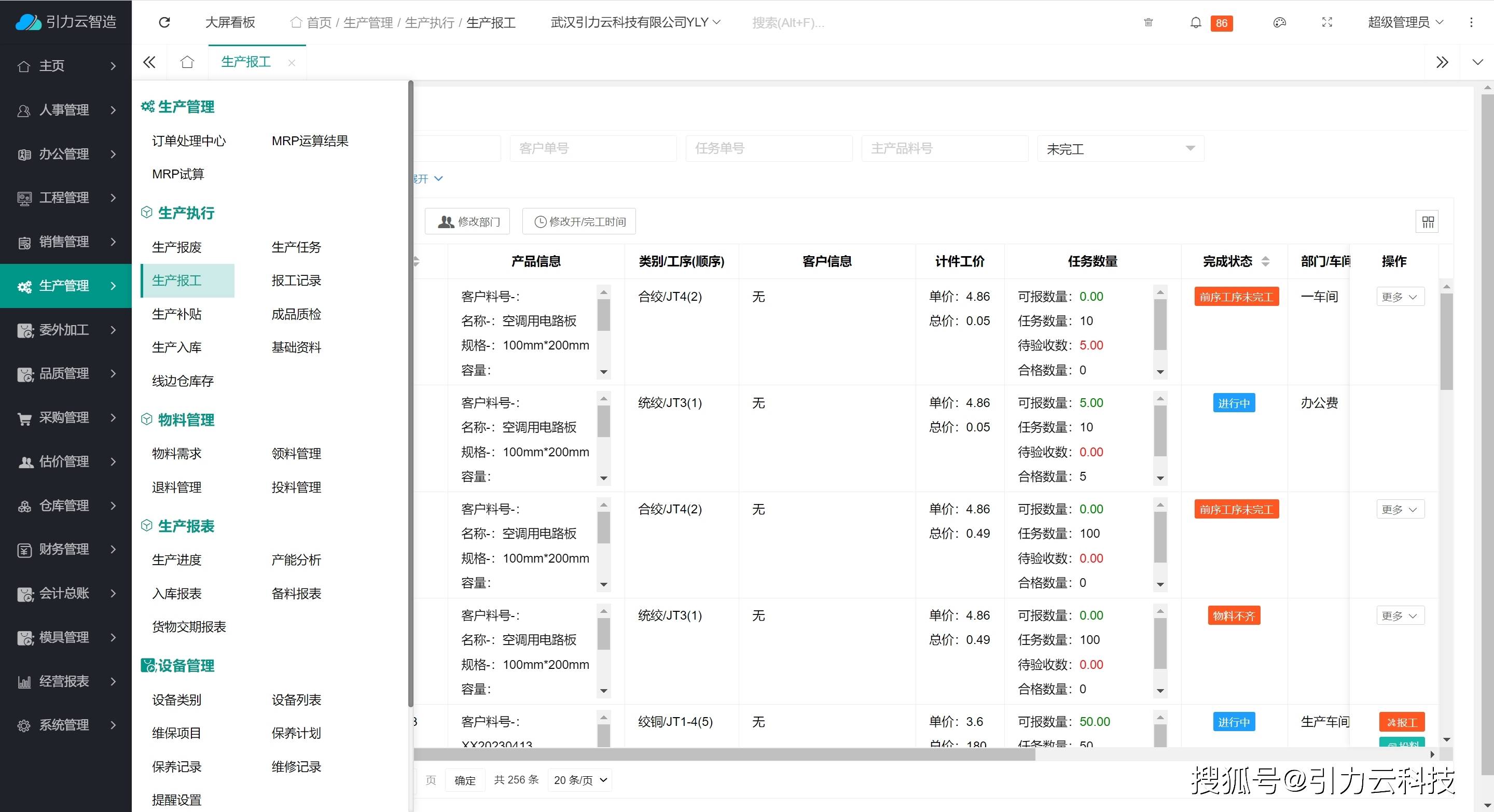Click the 会计总账 sidebar icon
1494x812 pixels.
click(25, 594)
